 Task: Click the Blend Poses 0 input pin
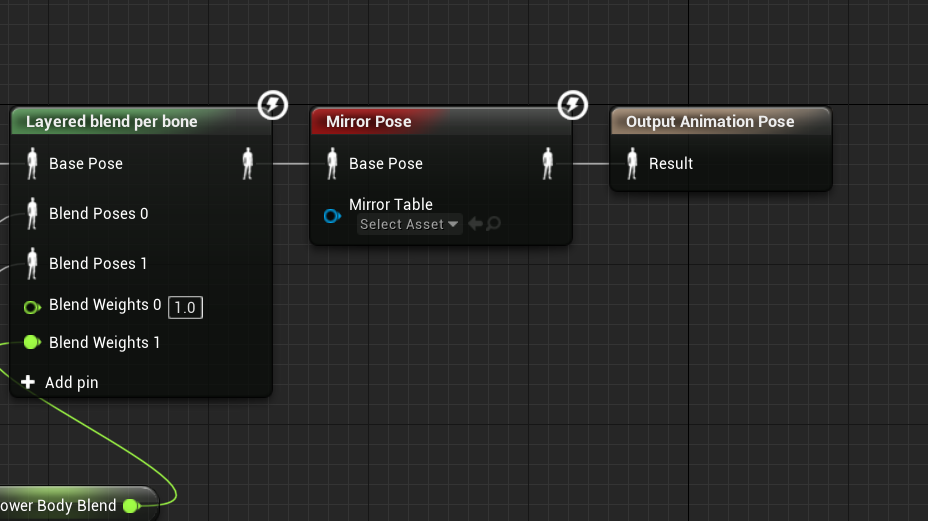[33, 213]
